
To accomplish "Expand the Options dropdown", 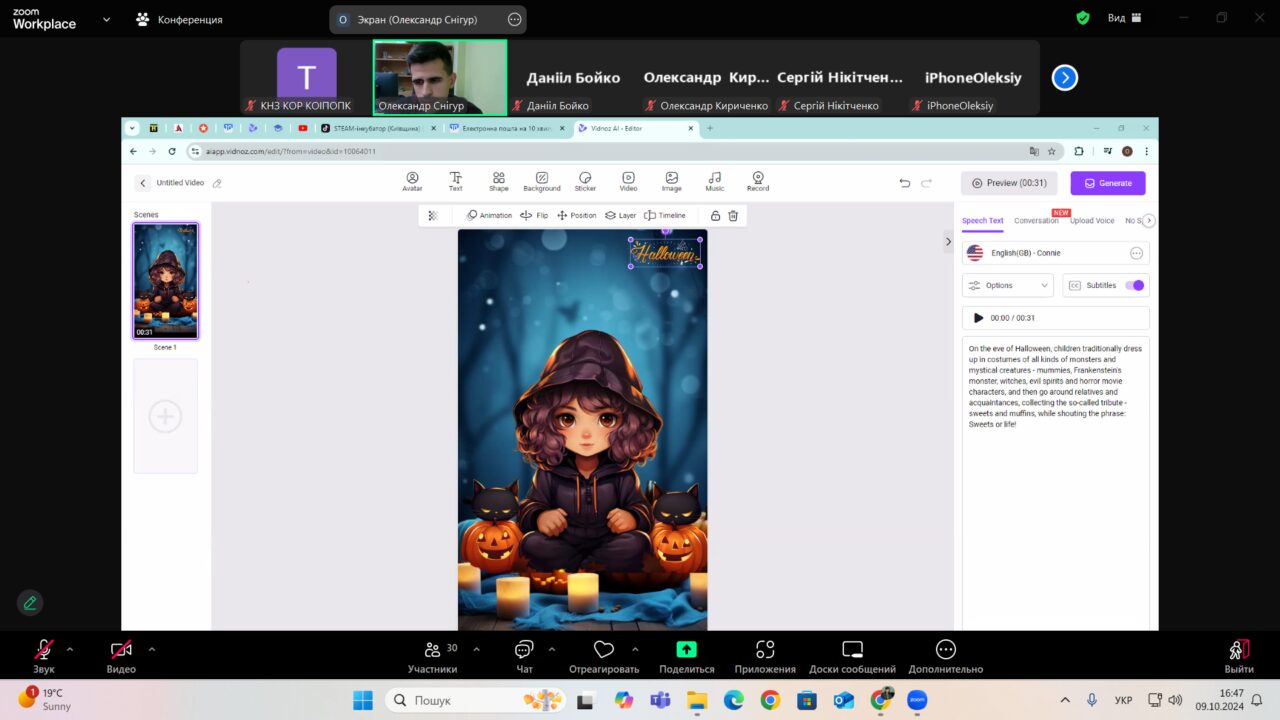I will [x=1008, y=285].
